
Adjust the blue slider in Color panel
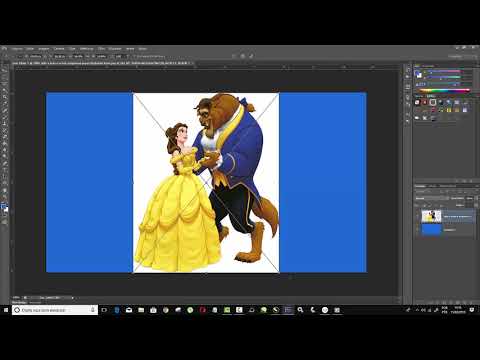click(x=444, y=83)
